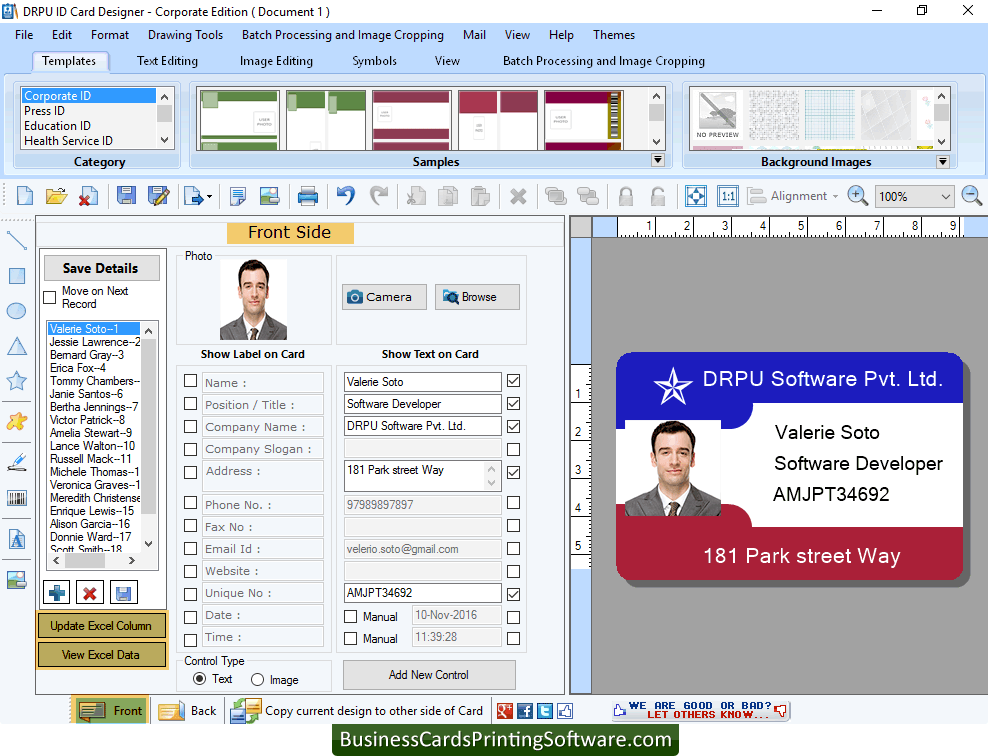The image size is (988, 756).
Task: Select the Ellipse drawing tool
Action: (x=16, y=311)
